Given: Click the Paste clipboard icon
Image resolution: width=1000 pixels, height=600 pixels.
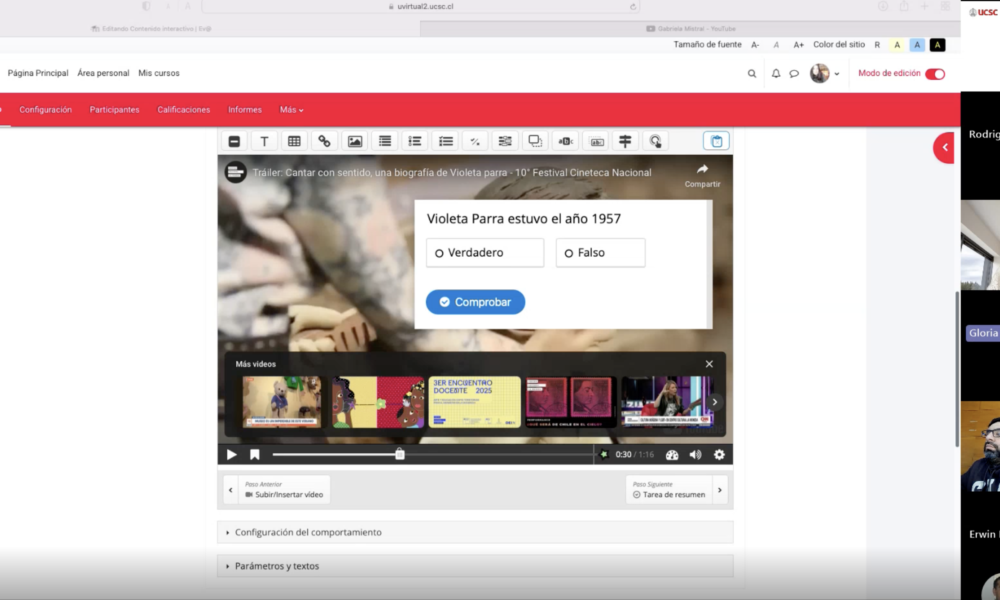Looking at the screenshot, I should pos(716,141).
